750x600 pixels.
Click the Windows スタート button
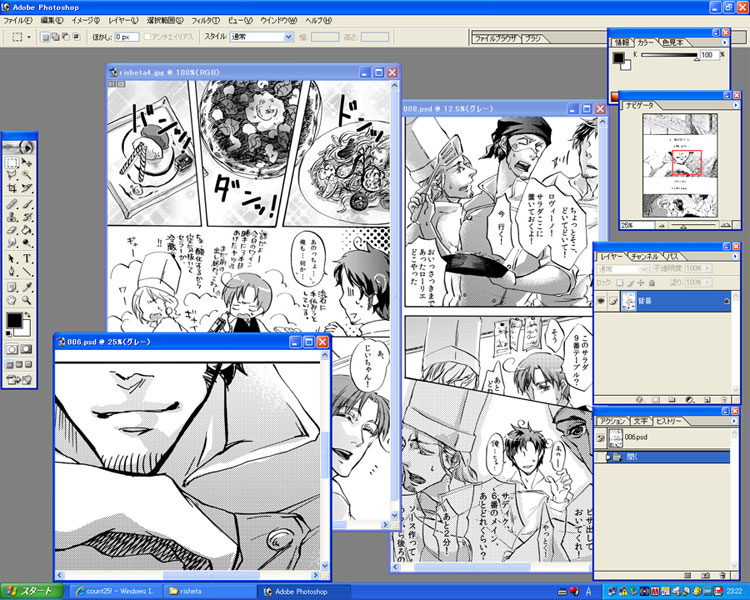pos(32,591)
